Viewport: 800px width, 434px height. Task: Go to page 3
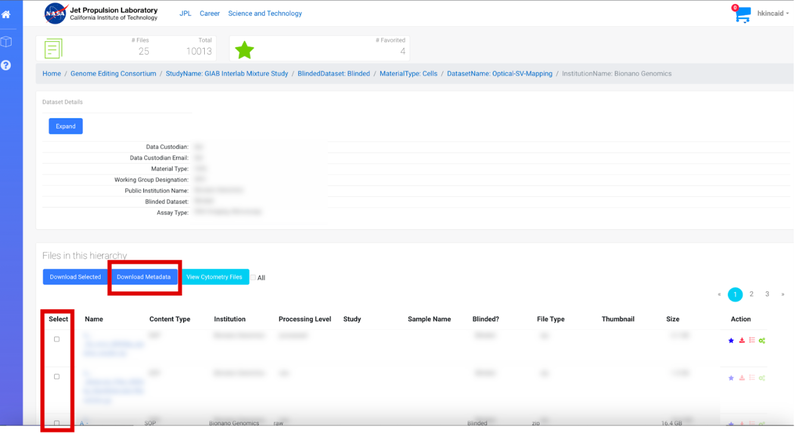click(767, 294)
